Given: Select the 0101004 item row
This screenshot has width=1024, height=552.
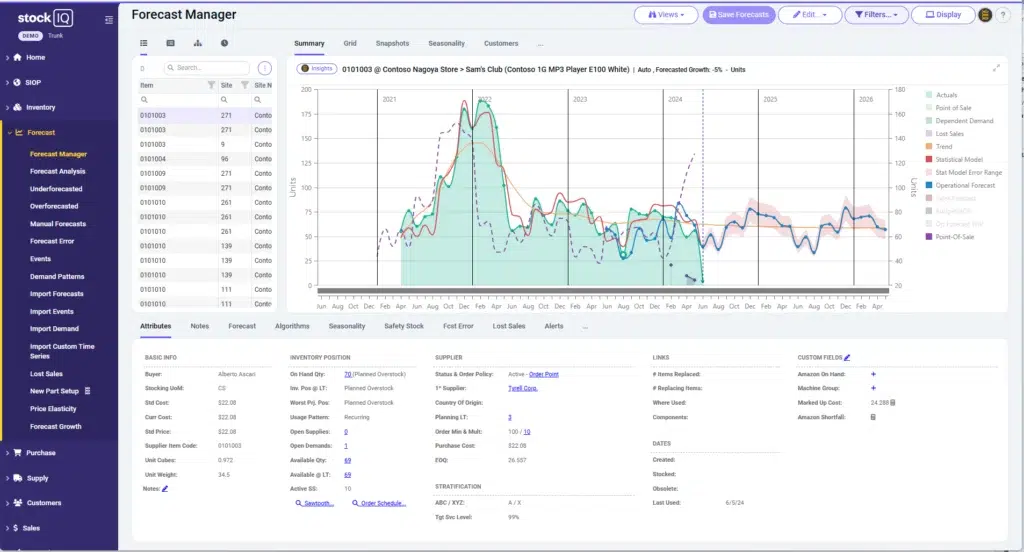Looking at the screenshot, I should [x=205, y=159].
